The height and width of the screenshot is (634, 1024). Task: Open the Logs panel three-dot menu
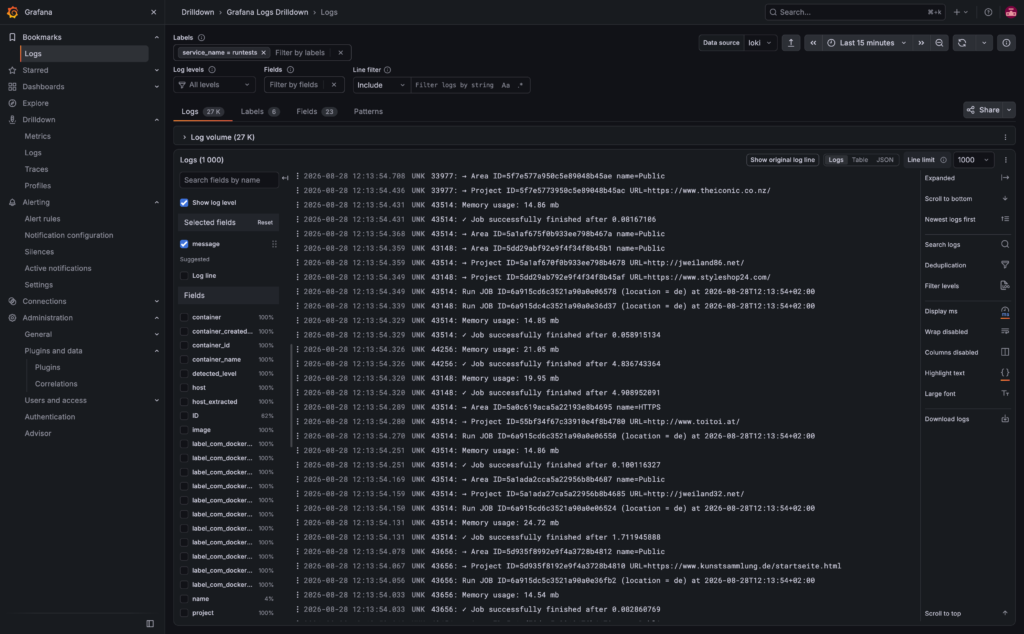1005,160
